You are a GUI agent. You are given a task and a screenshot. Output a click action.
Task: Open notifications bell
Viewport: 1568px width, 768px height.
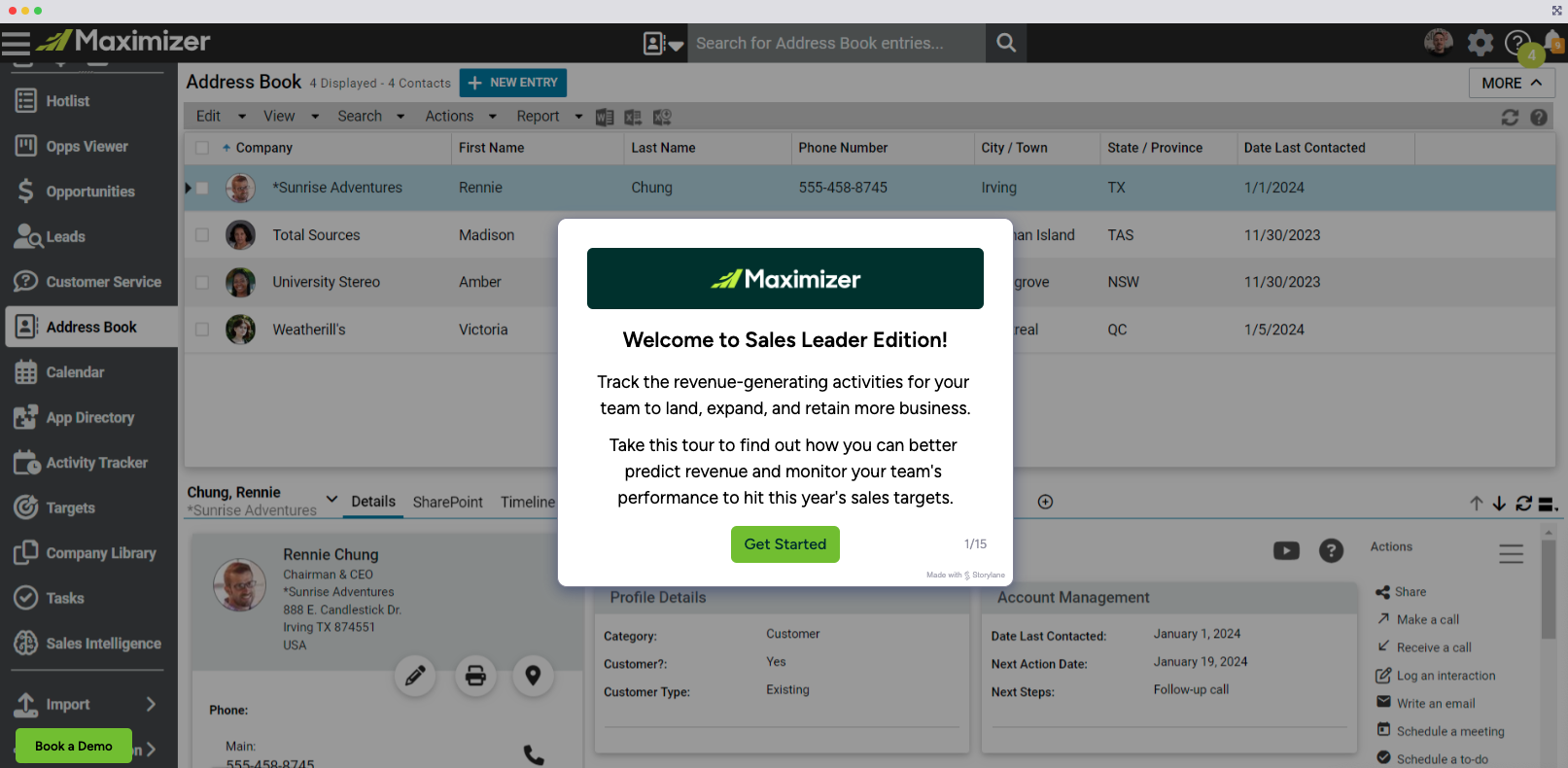1553,44
